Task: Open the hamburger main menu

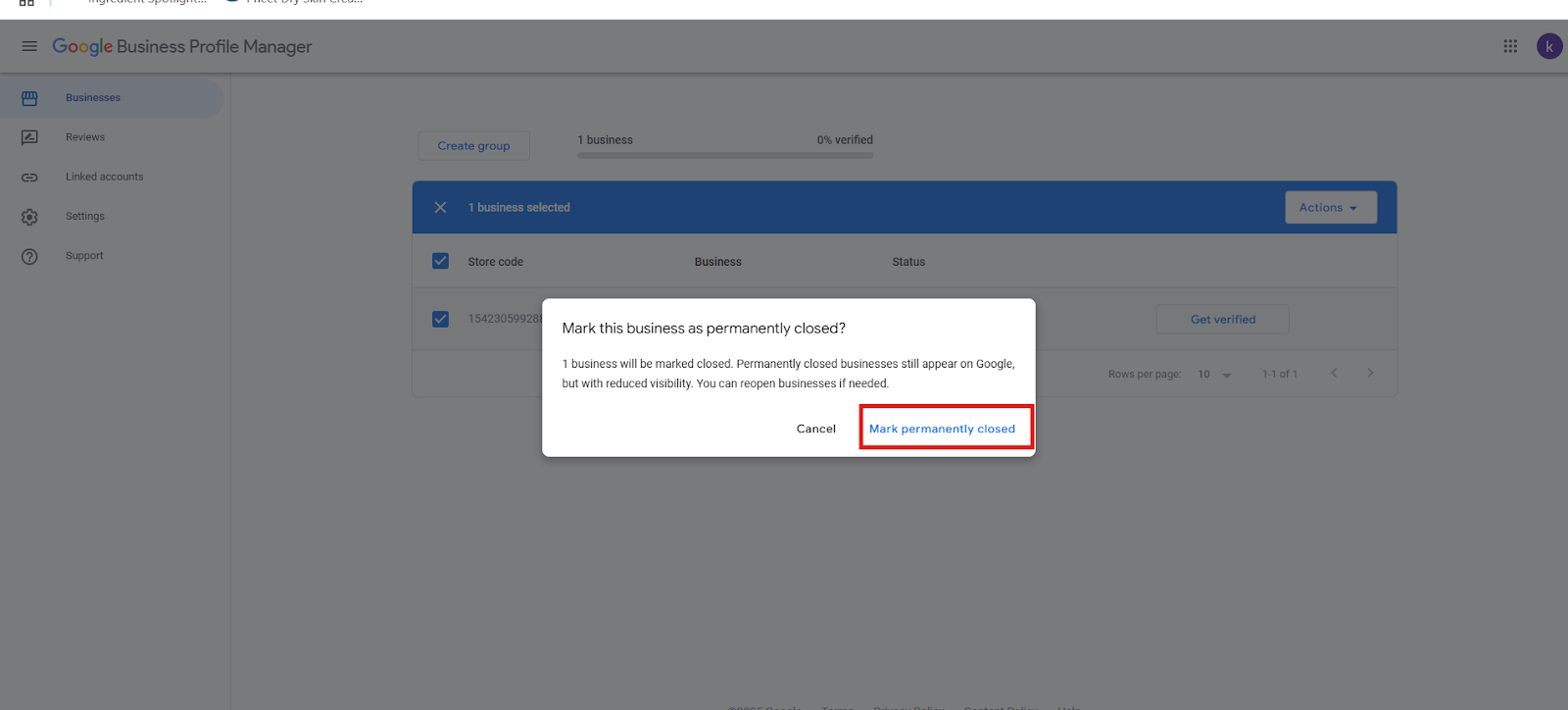Action: 29,46
